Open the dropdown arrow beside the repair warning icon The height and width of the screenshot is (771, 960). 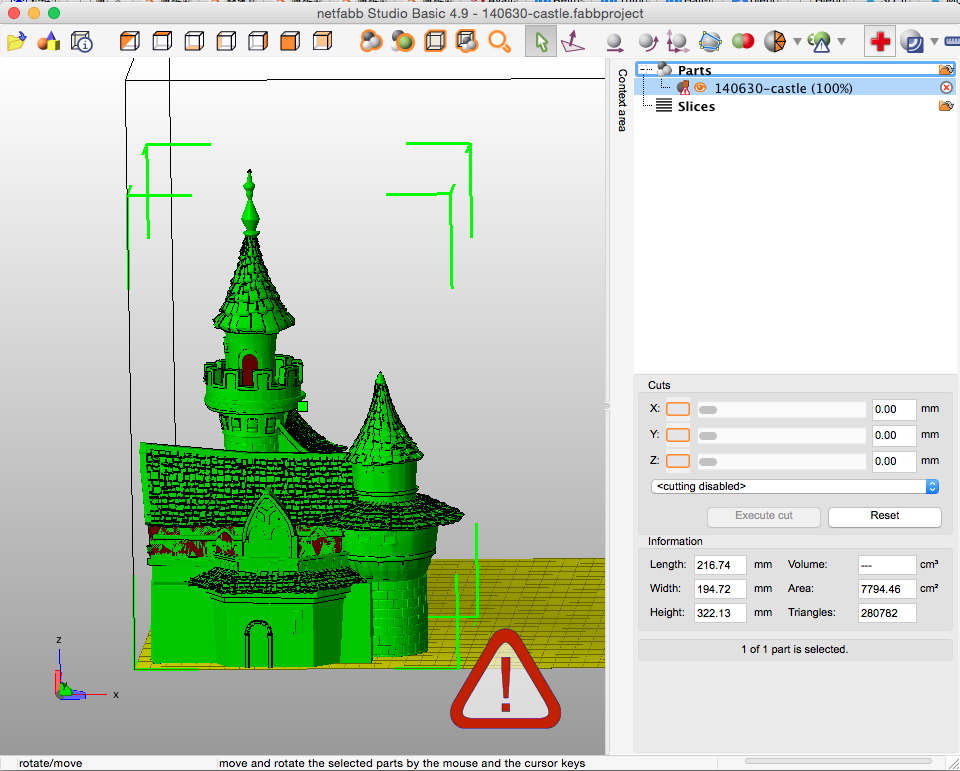tap(842, 42)
